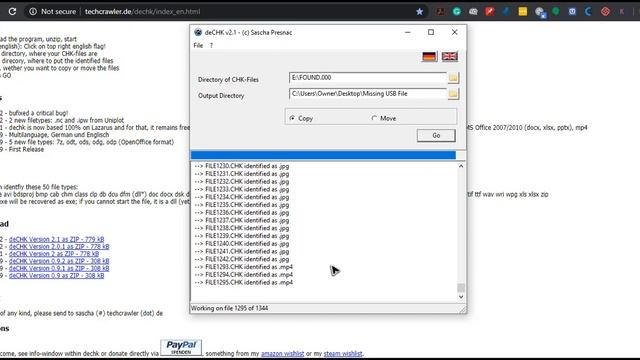Select log line FILE1235.CHK identified as .jpg
The width and height of the screenshot is (640, 360).
tap(242, 205)
